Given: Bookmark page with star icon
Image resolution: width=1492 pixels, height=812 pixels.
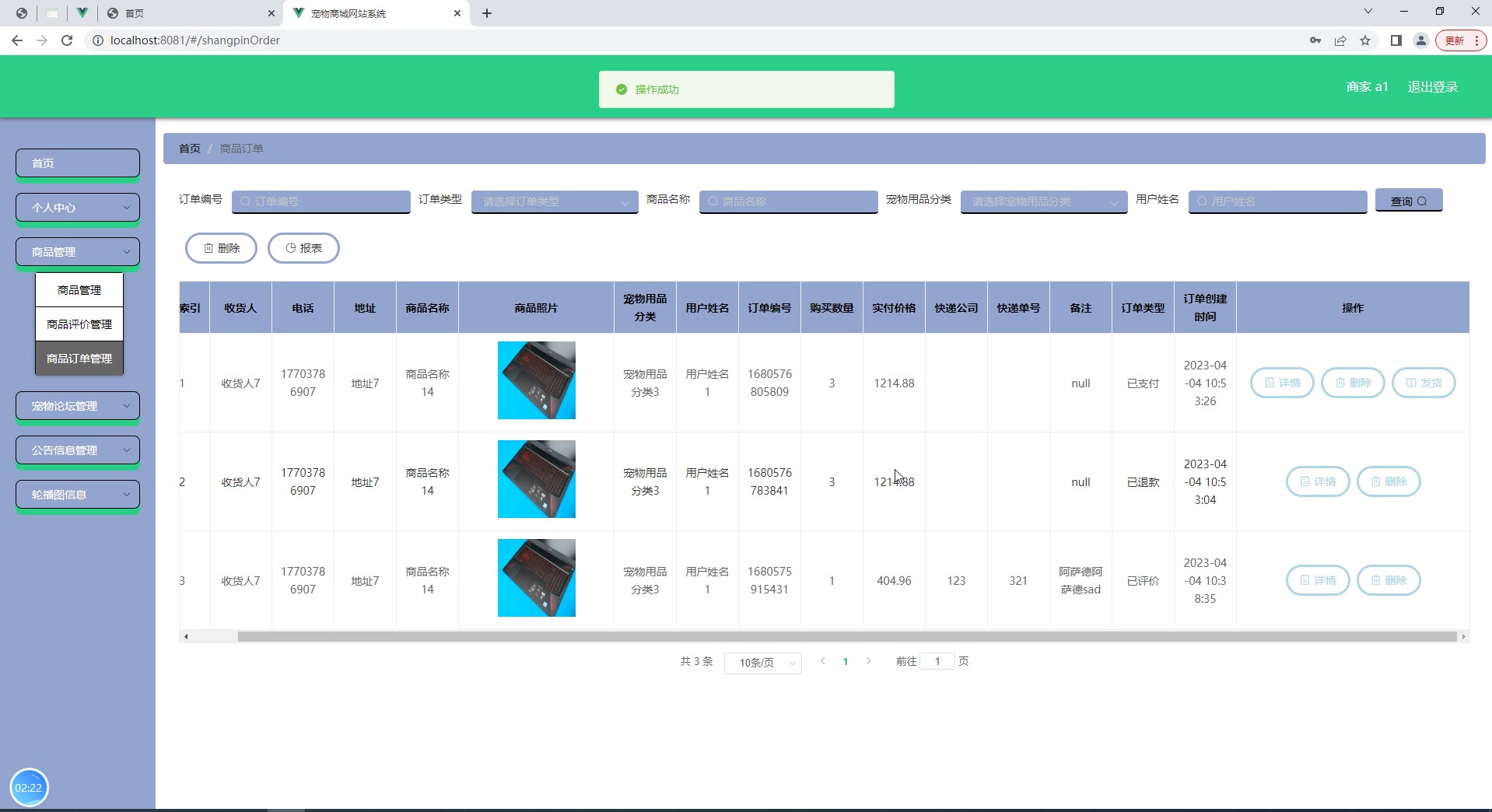Looking at the screenshot, I should coord(1365,40).
